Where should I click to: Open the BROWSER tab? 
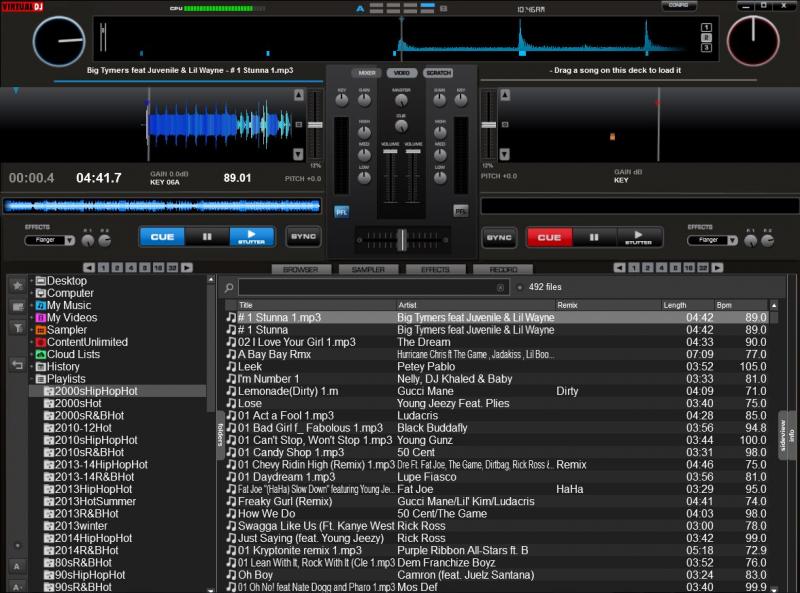301,269
